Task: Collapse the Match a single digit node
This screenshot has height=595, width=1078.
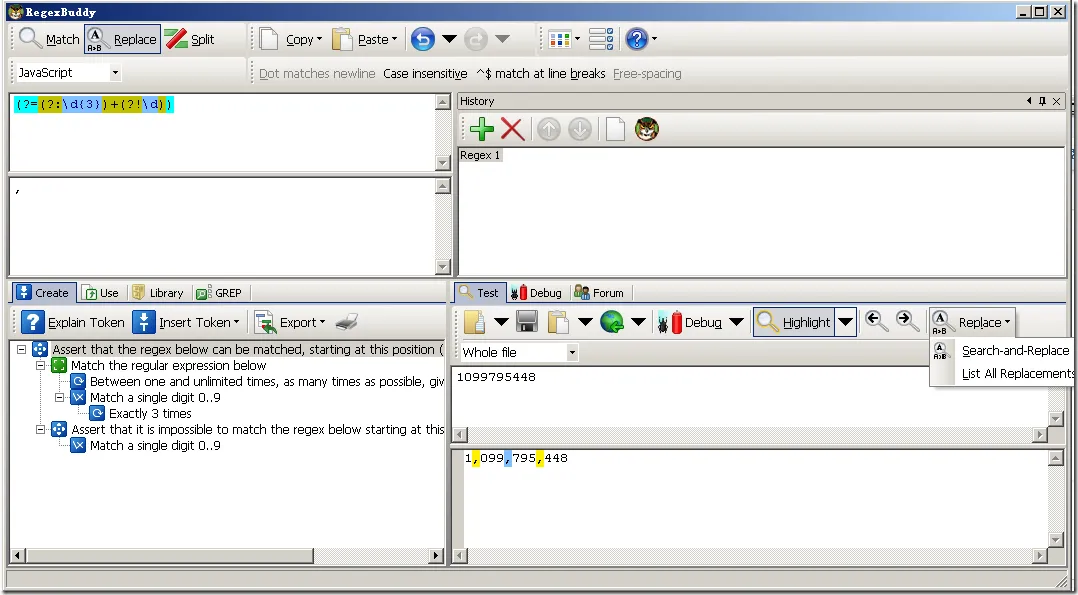Action: 59,398
